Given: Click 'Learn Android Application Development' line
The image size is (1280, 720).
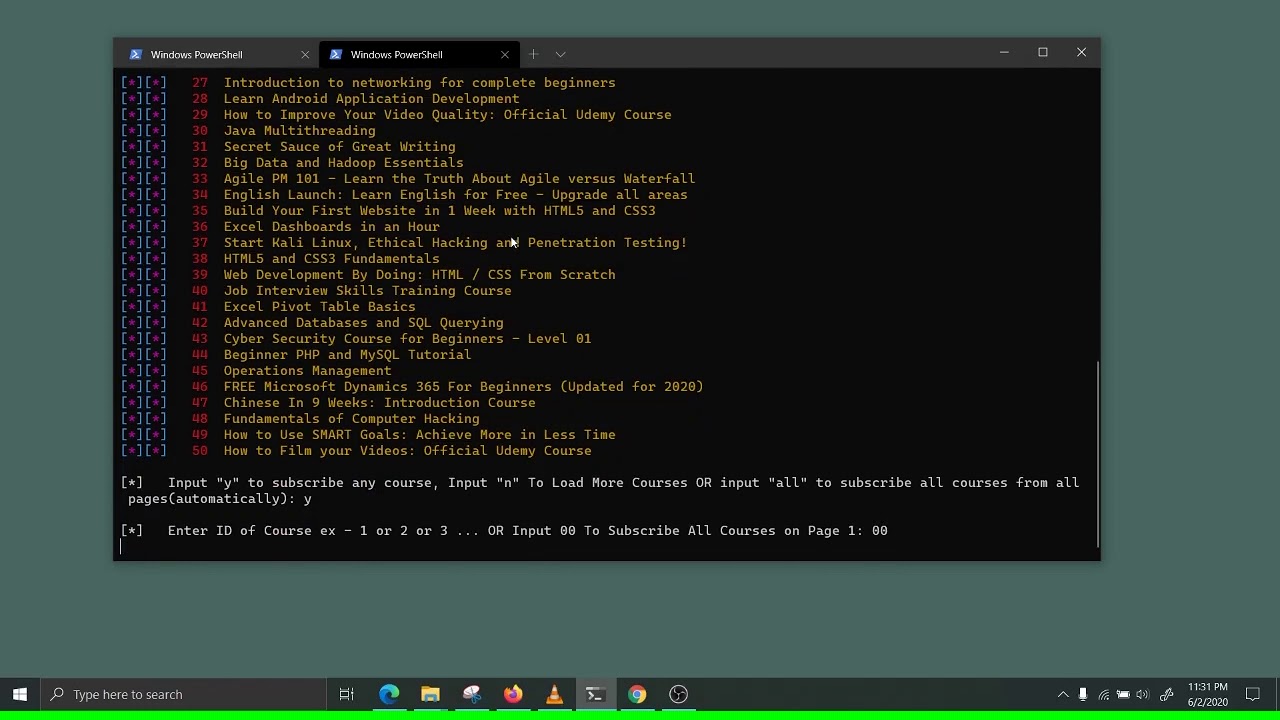Looking at the screenshot, I should coord(371,99).
